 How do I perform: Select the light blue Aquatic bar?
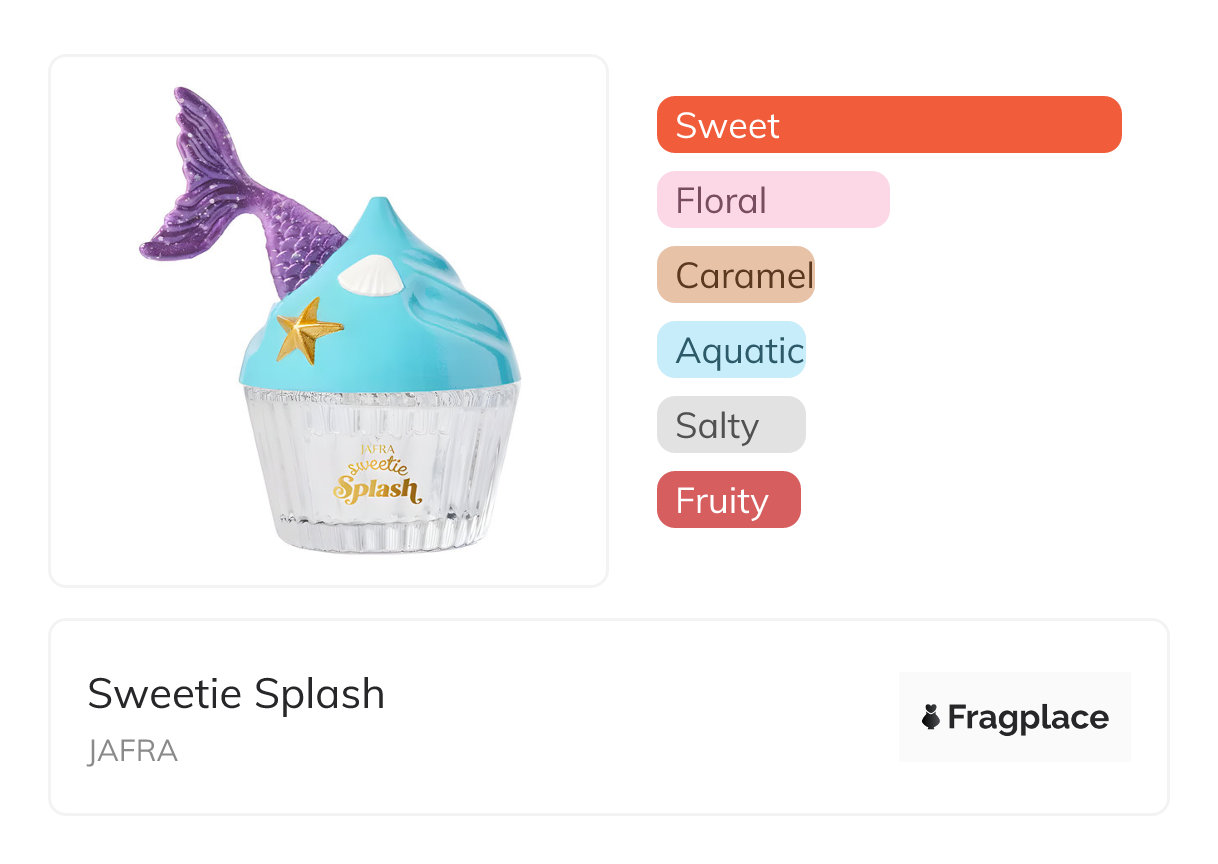[x=730, y=350]
